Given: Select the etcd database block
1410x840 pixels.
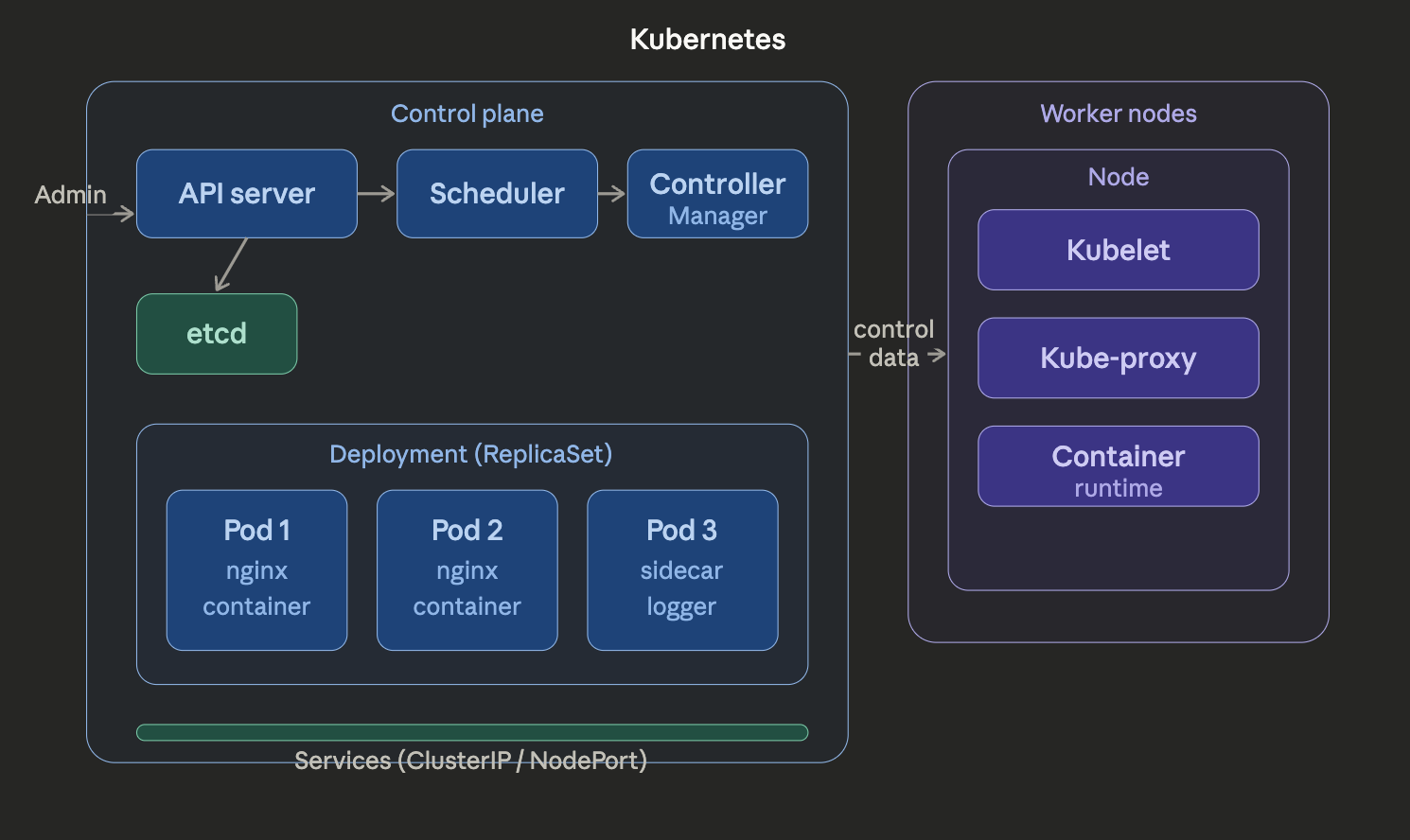Looking at the screenshot, I should click(x=216, y=333).
